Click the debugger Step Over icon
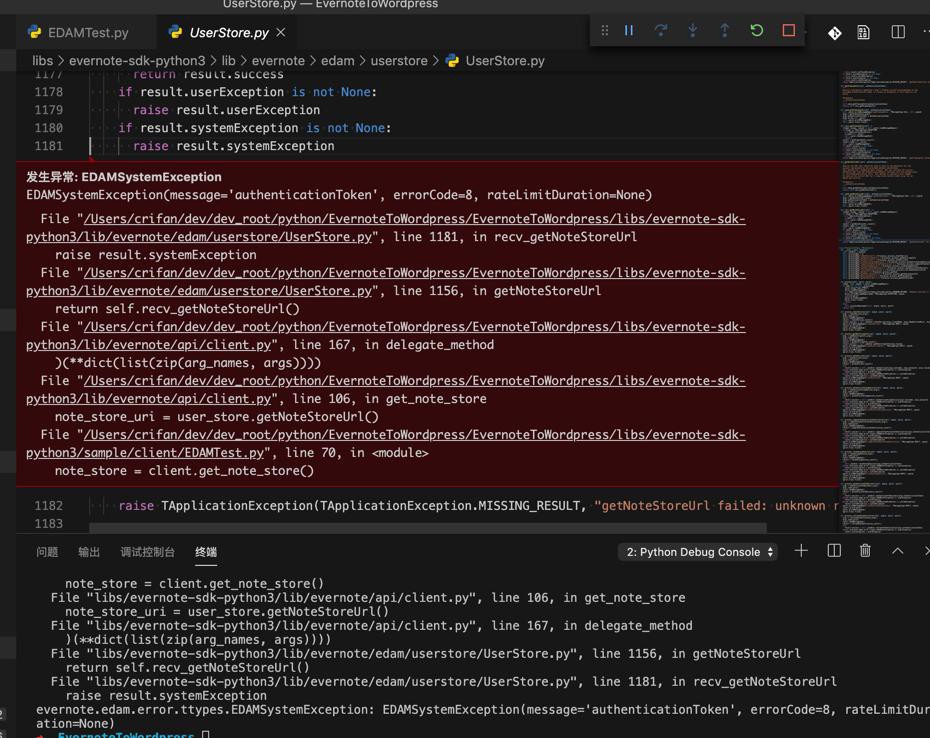Screen dimensions: 930x738 coord(661,30)
